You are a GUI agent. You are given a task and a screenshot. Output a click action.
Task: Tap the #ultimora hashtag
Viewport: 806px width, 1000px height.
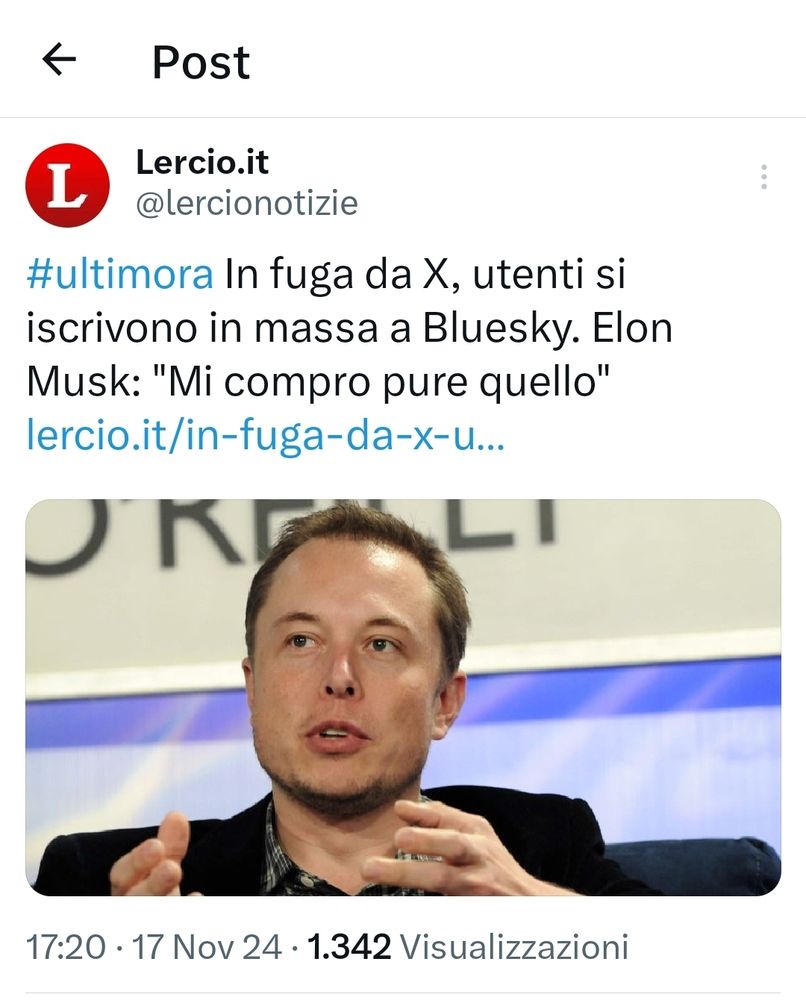click(x=120, y=275)
